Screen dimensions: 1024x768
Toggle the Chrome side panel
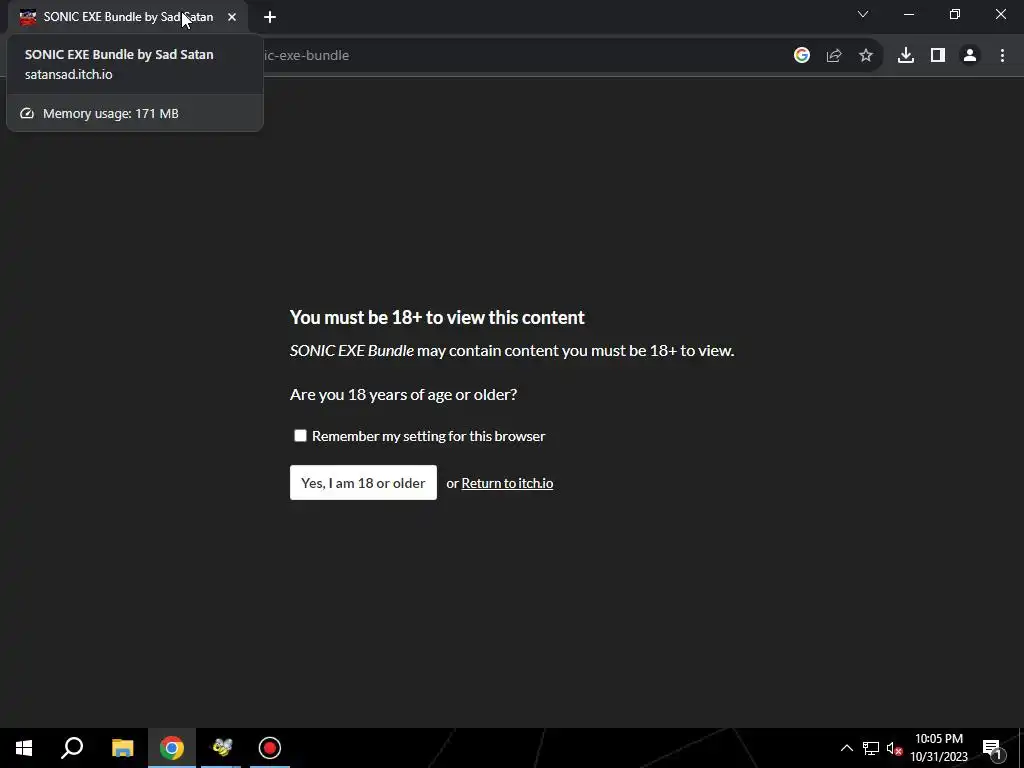tap(938, 56)
